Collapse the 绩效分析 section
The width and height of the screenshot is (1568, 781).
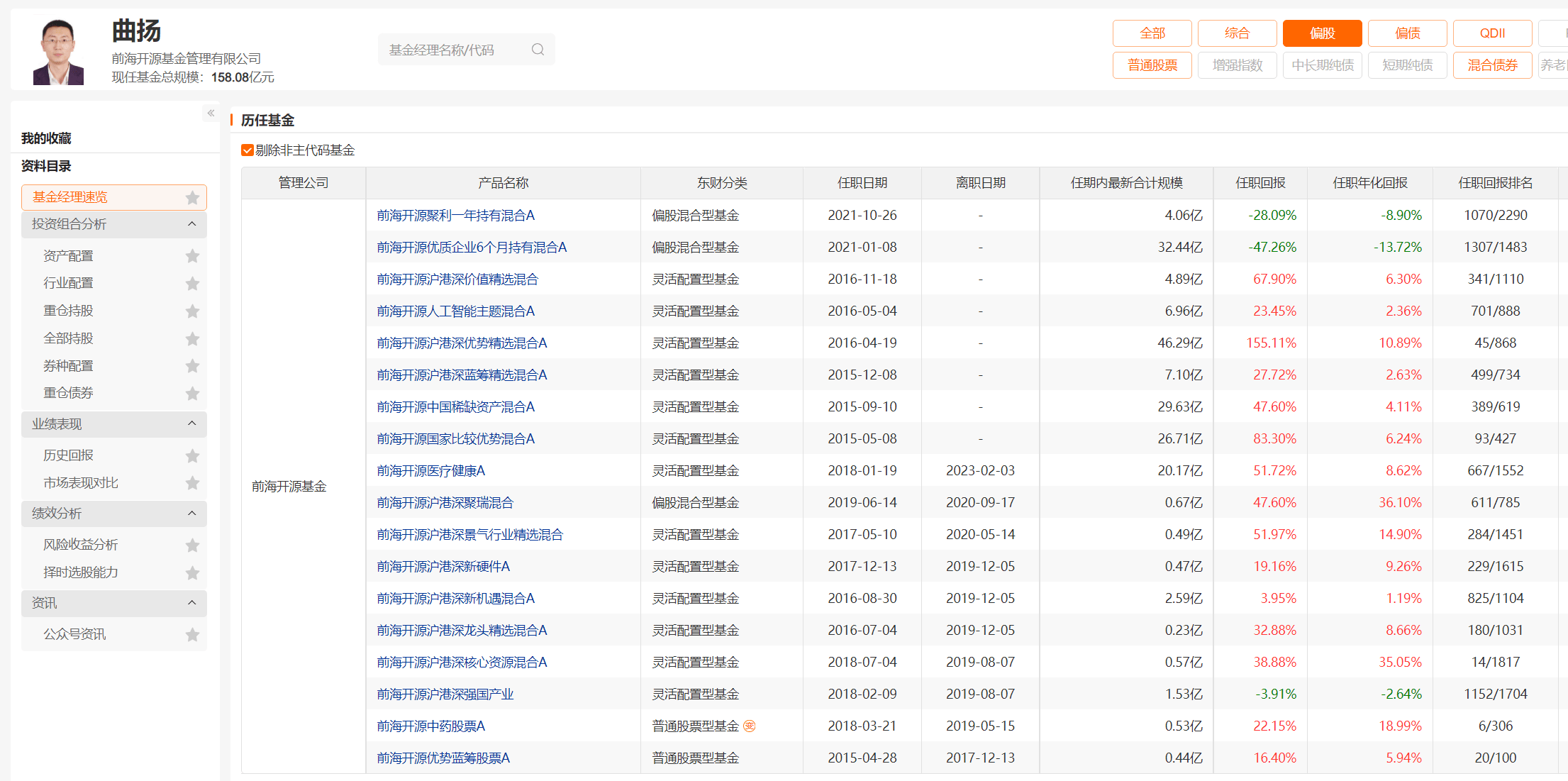click(x=191, y=513)
